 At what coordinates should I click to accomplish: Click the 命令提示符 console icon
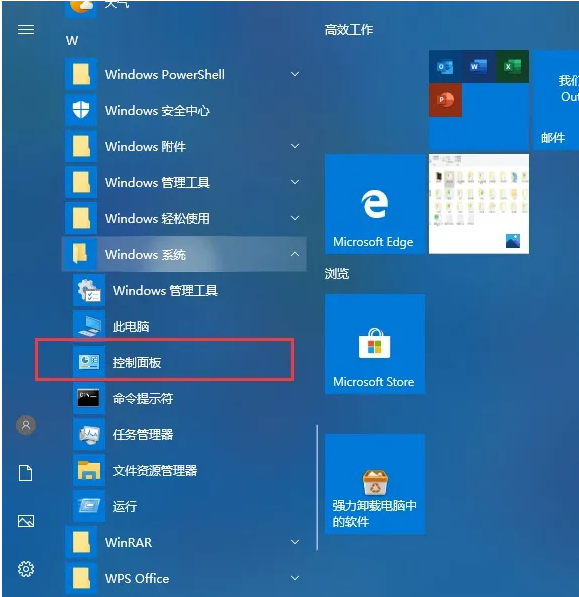point(89,398)
